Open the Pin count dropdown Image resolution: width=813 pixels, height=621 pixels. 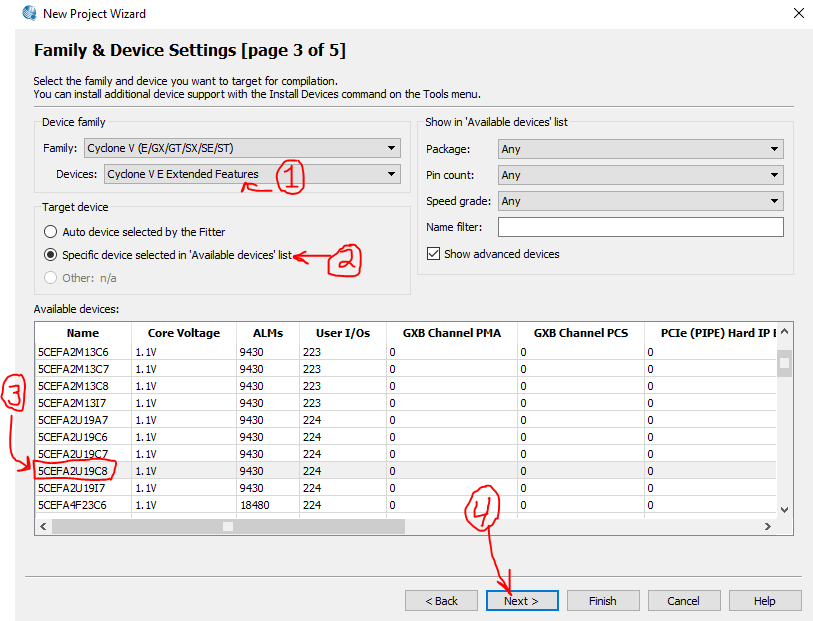640,175
